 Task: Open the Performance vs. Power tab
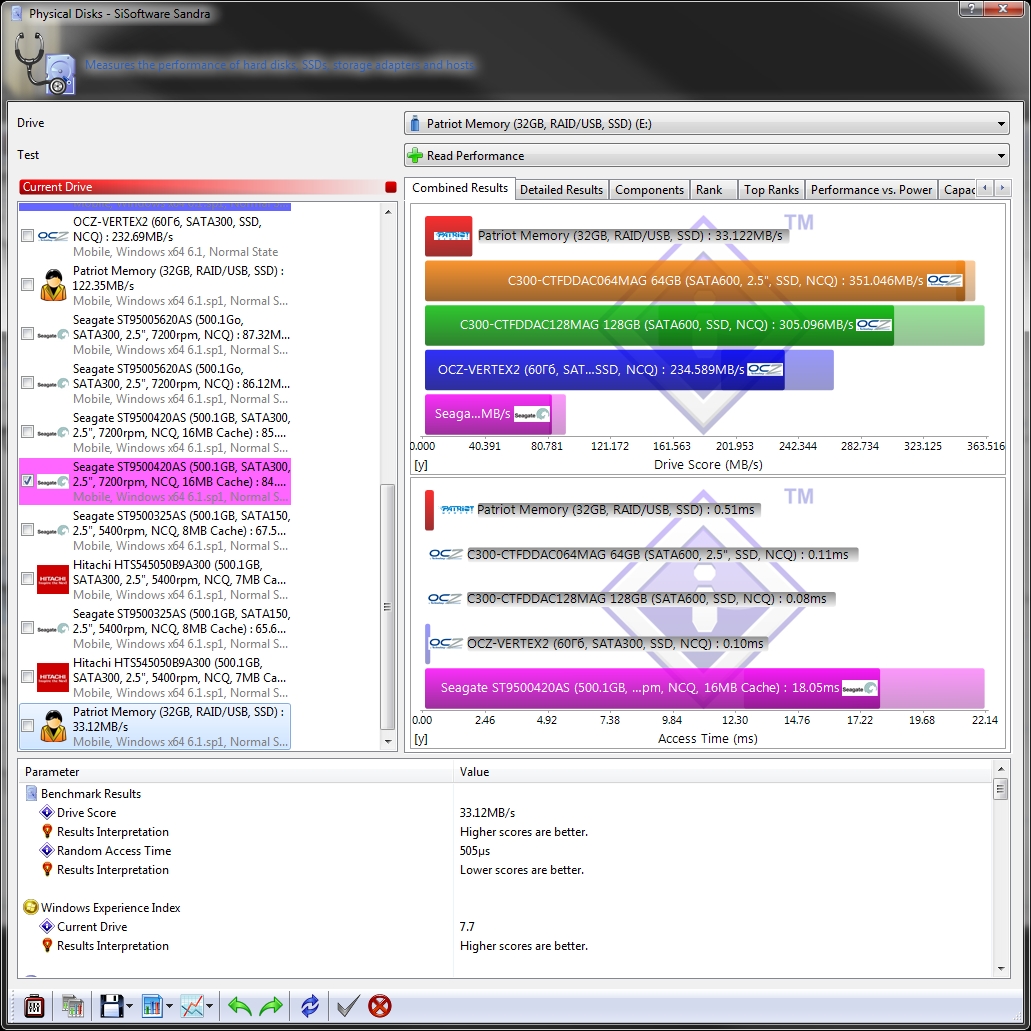tap(871, 190)
